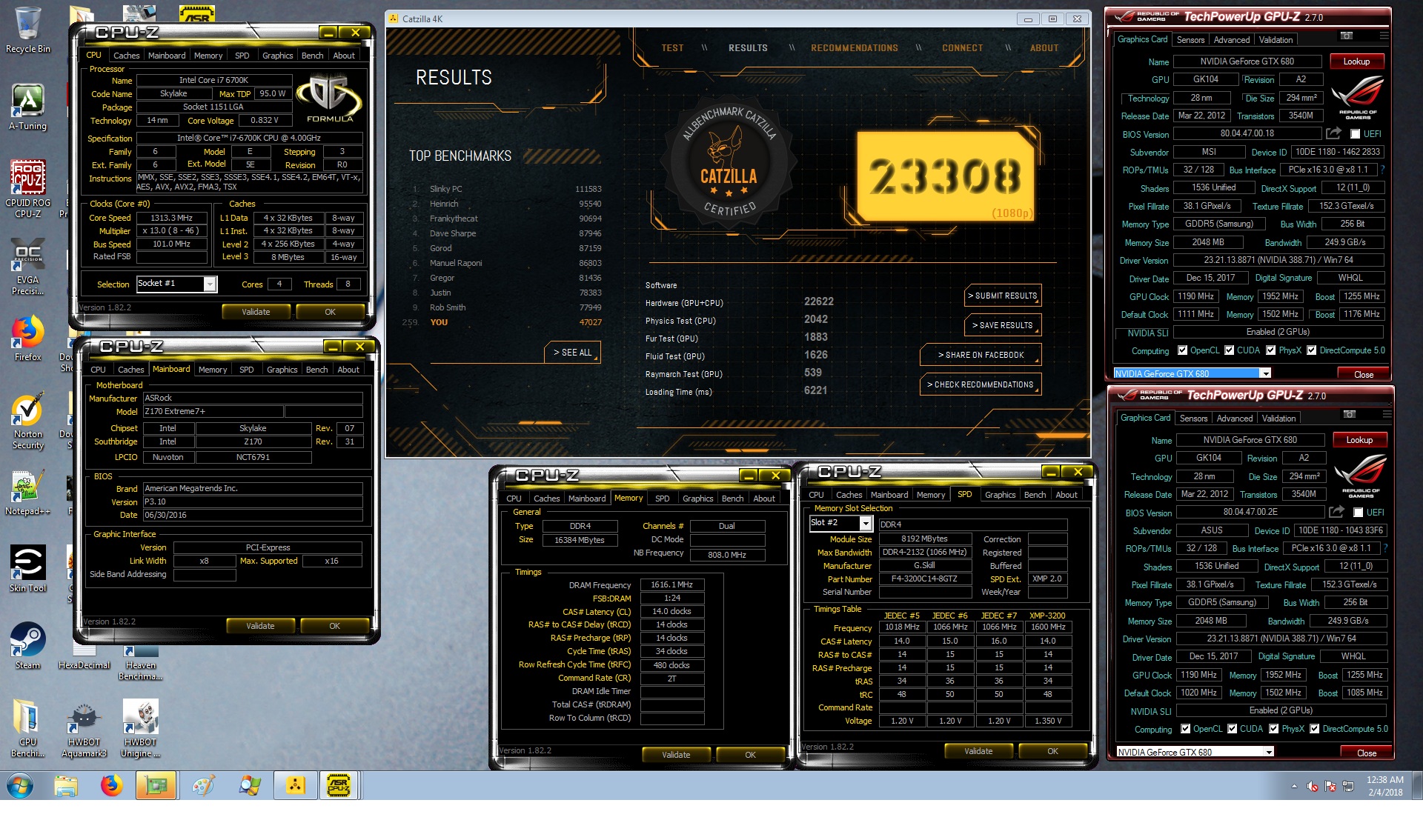1423x840 pixels.
Task: Click CHECK RECOMMENDATIONS button
Action: [981, 384]
